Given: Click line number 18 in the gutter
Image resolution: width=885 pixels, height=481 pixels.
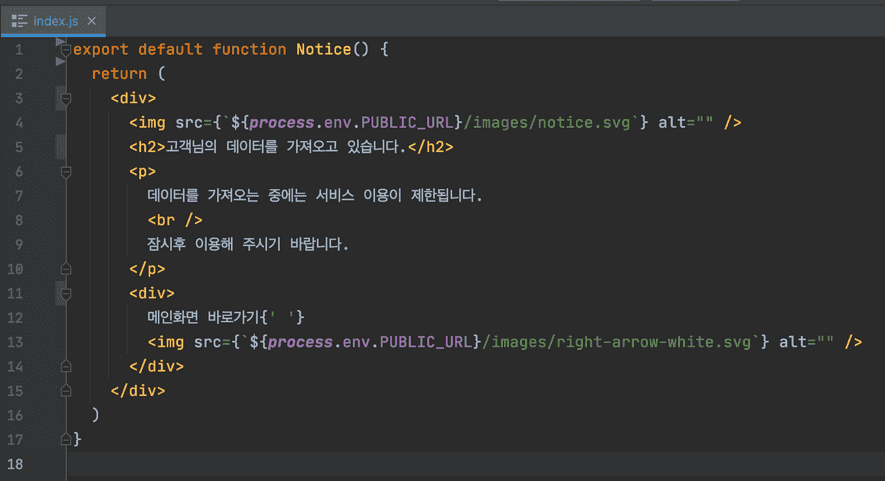Looking at the screenshot, I should tap(14, 464).
